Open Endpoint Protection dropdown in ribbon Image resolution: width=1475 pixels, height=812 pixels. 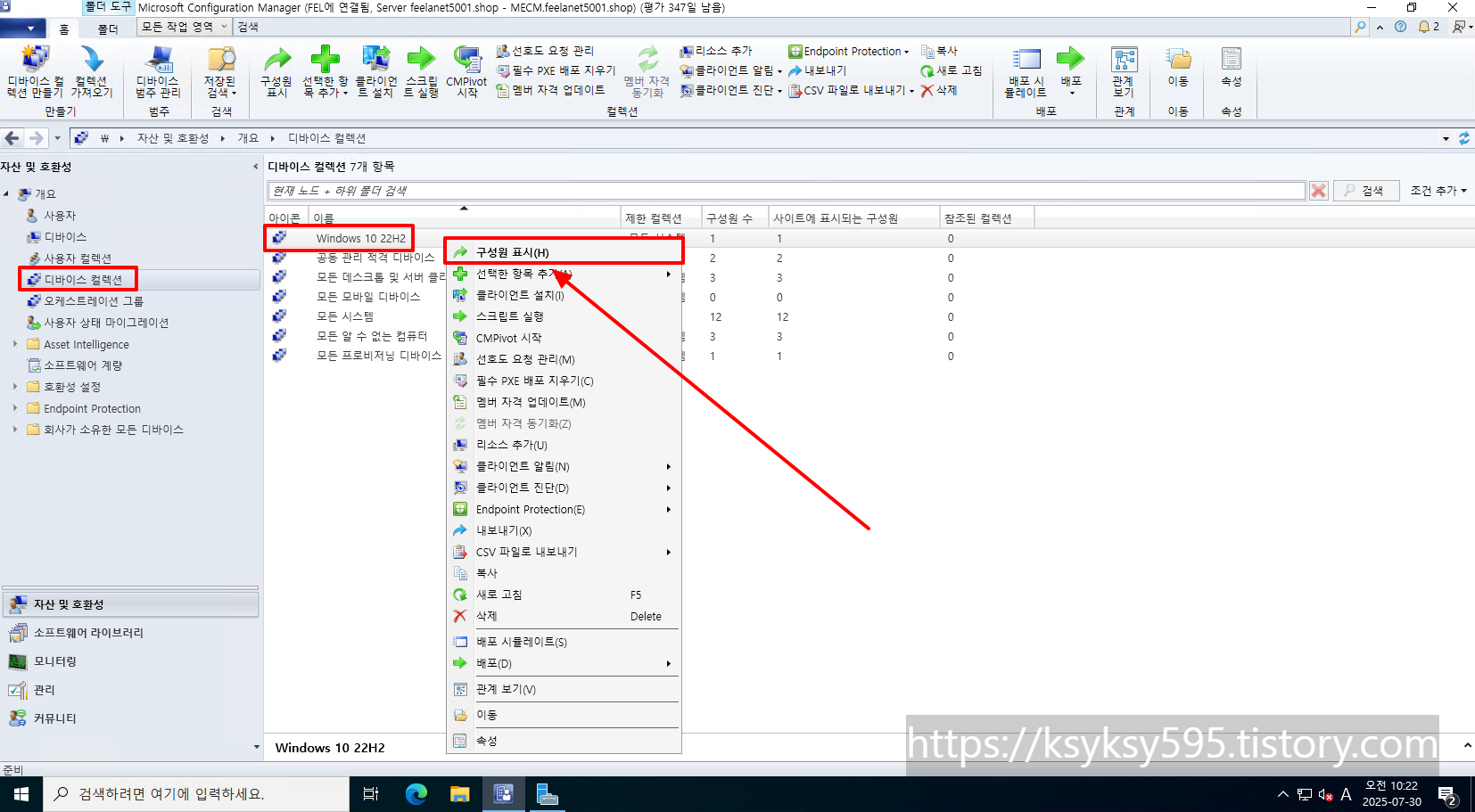click(x=848, y=51)
